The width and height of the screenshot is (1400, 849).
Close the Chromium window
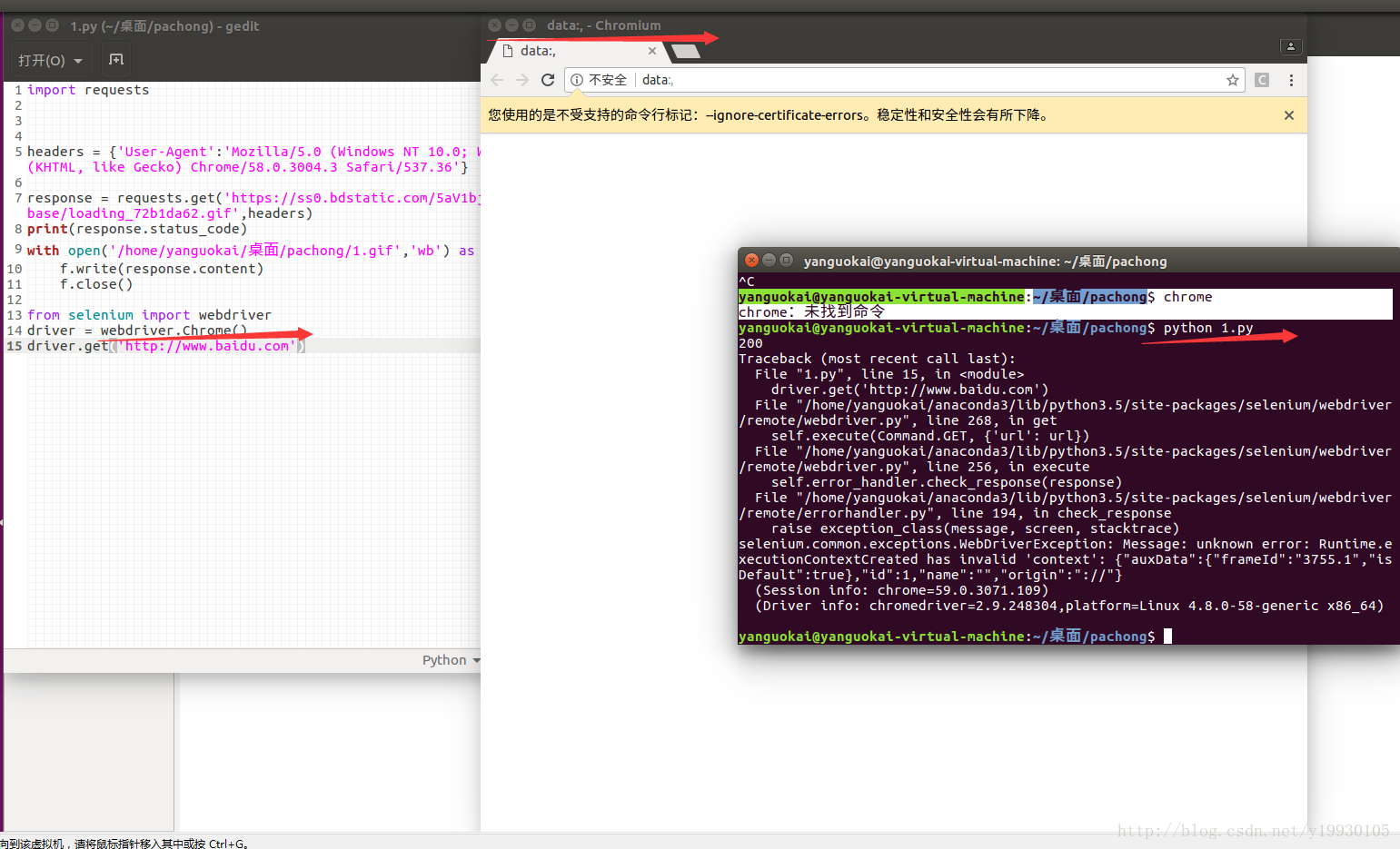pyautogui.click(x=494, y=25)
